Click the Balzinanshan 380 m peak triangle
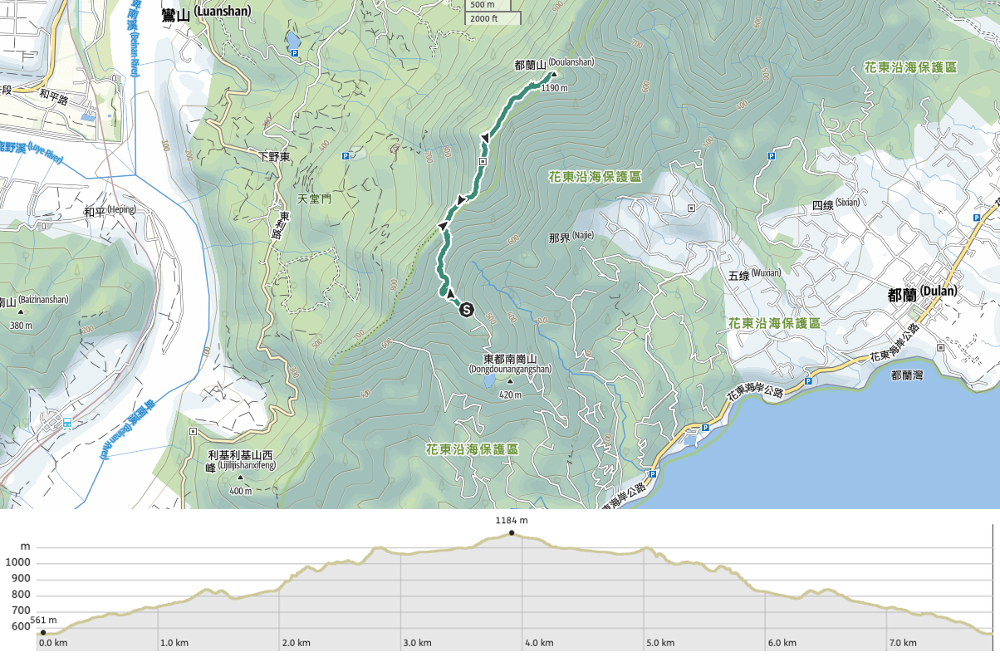1000x659 pixels. tap(19, 312)
